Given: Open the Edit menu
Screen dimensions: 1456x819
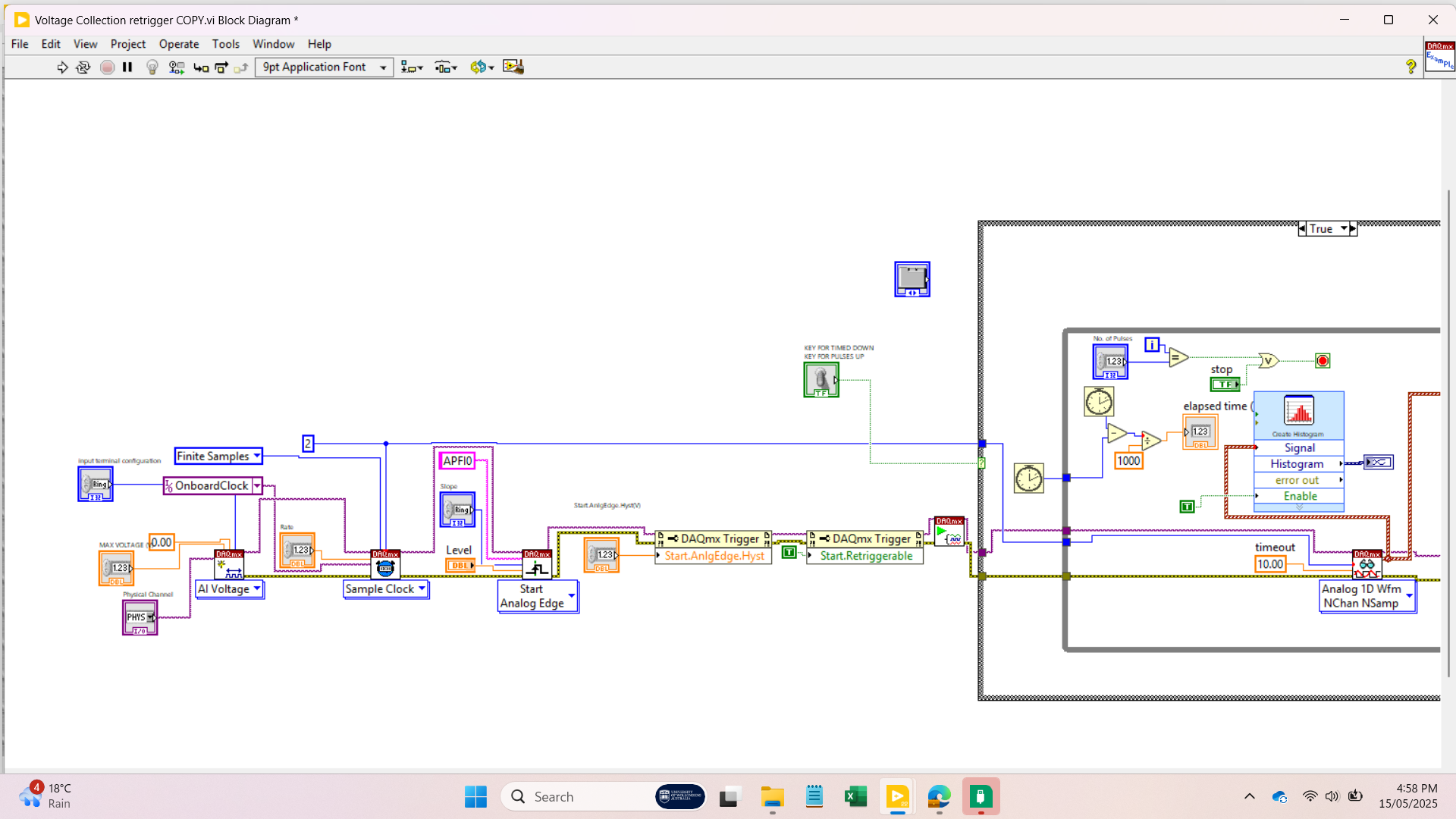Looking at the screenshot, I should (51, 44).
